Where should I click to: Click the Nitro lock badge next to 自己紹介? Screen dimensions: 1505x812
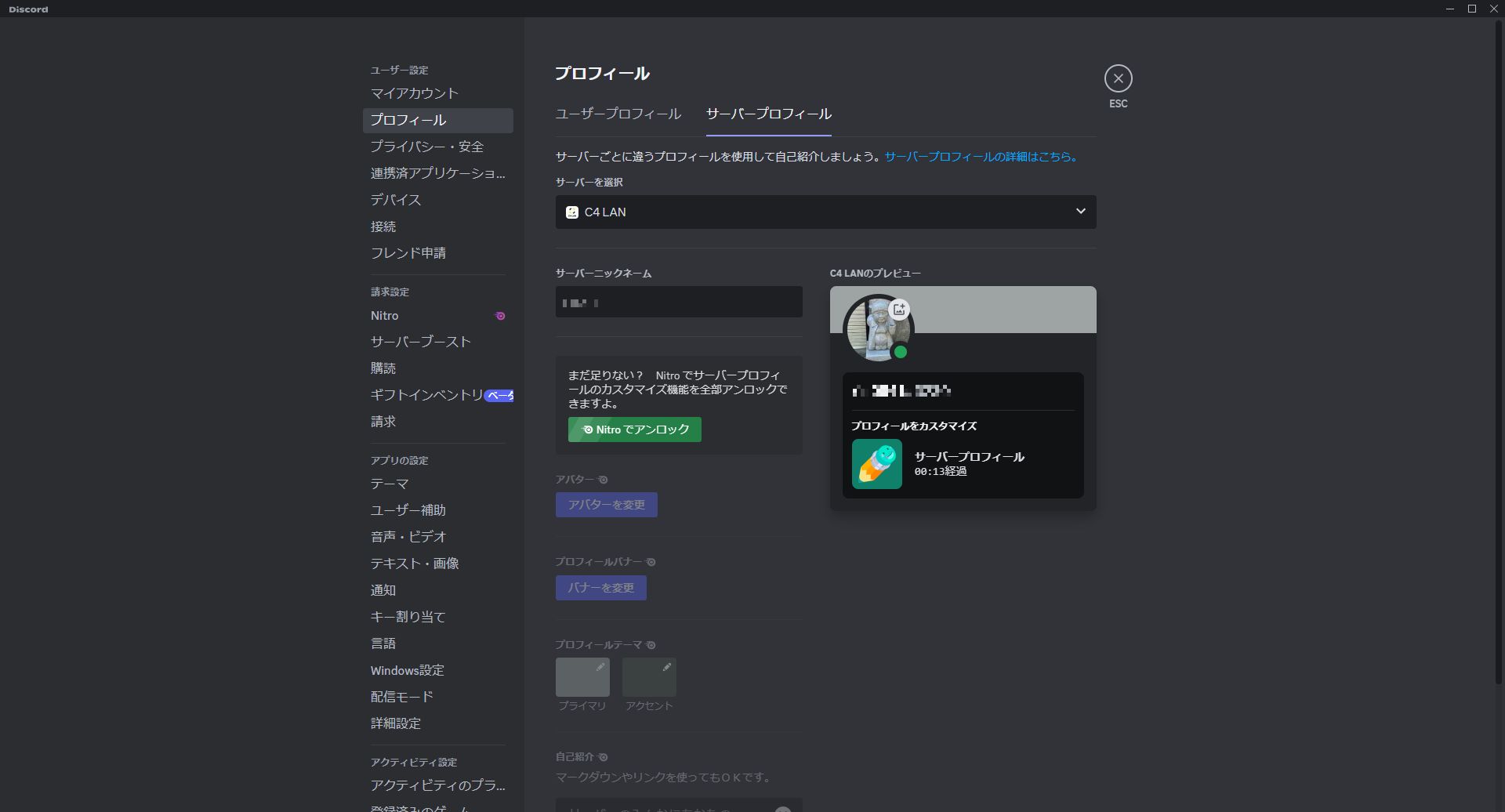(x=602, y=756)
